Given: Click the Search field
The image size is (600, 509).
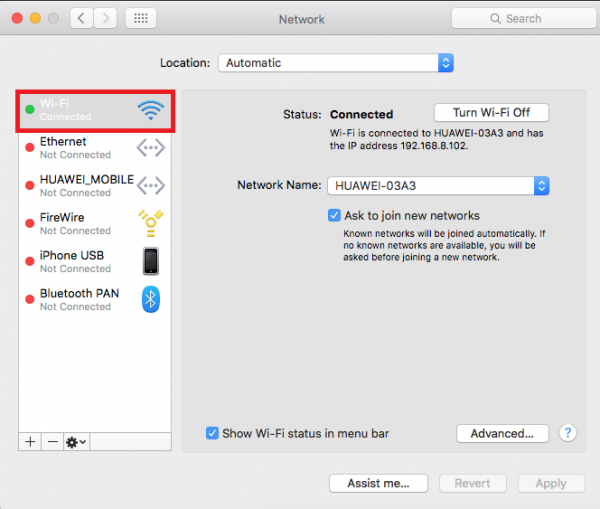Looking at the screenshot, I should [523, 18].
